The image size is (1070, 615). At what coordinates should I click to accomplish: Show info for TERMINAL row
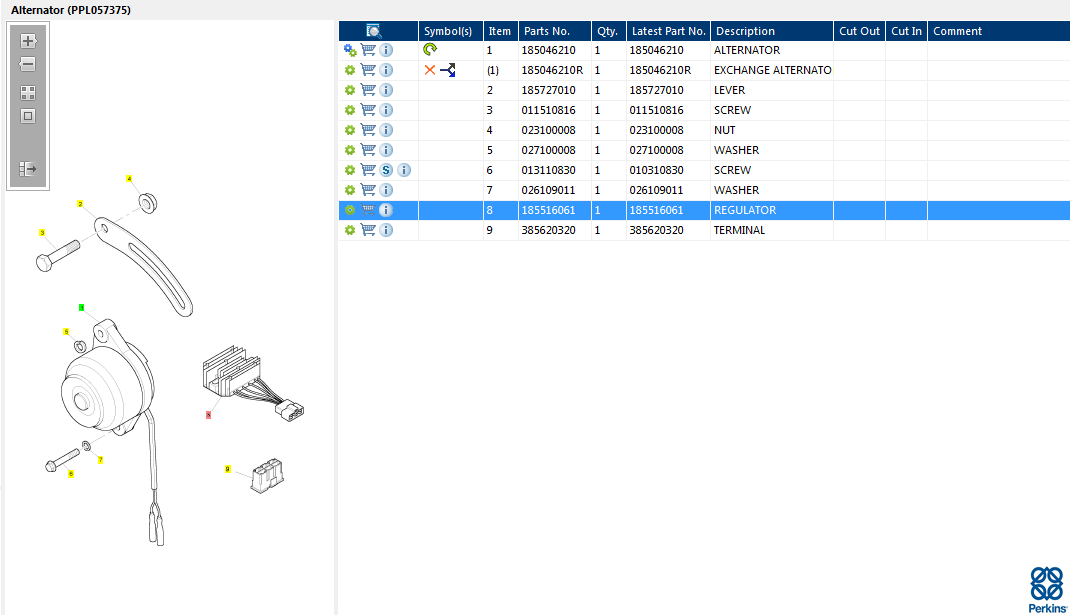coord(386,230)
